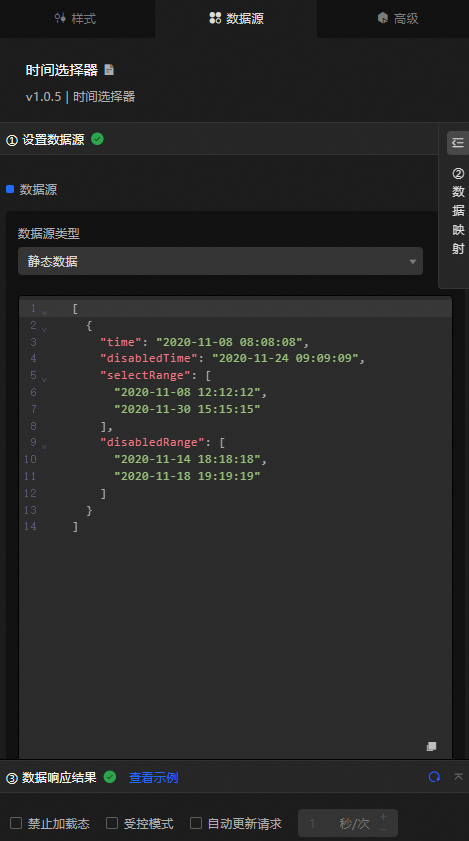
Task: Check the 自动更新请求 option
Action: click(196, 823)
